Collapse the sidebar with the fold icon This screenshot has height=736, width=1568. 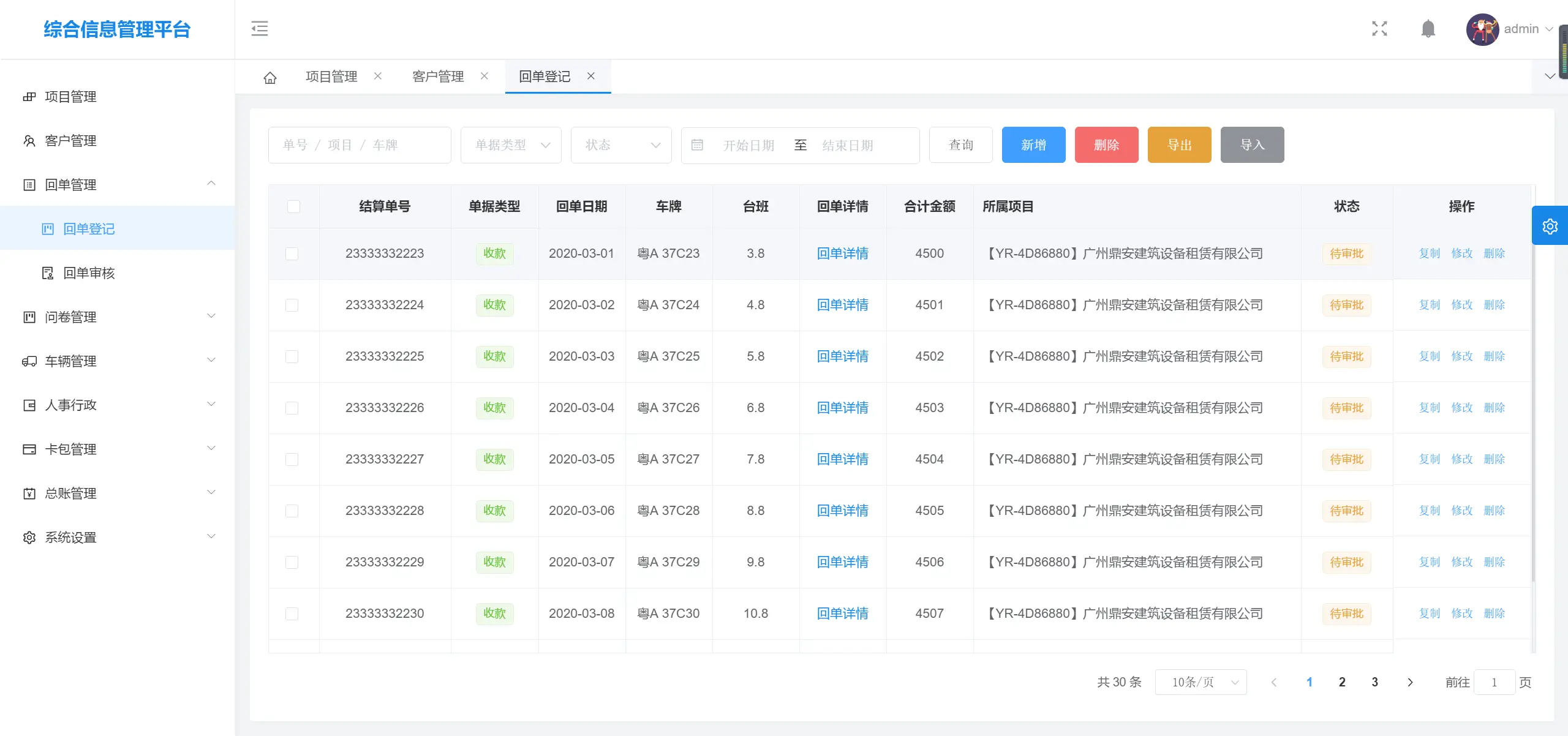[260, 28]
